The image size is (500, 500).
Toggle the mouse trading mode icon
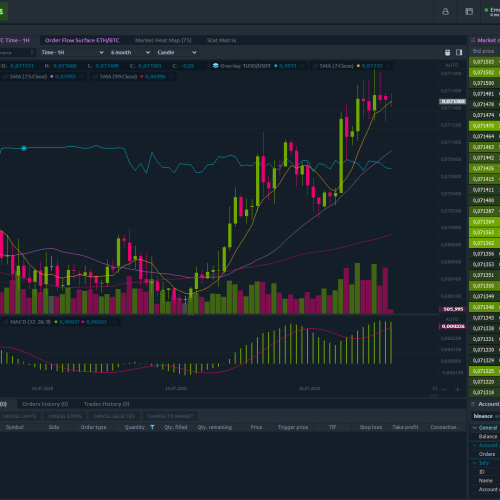[x=447, y=52]
